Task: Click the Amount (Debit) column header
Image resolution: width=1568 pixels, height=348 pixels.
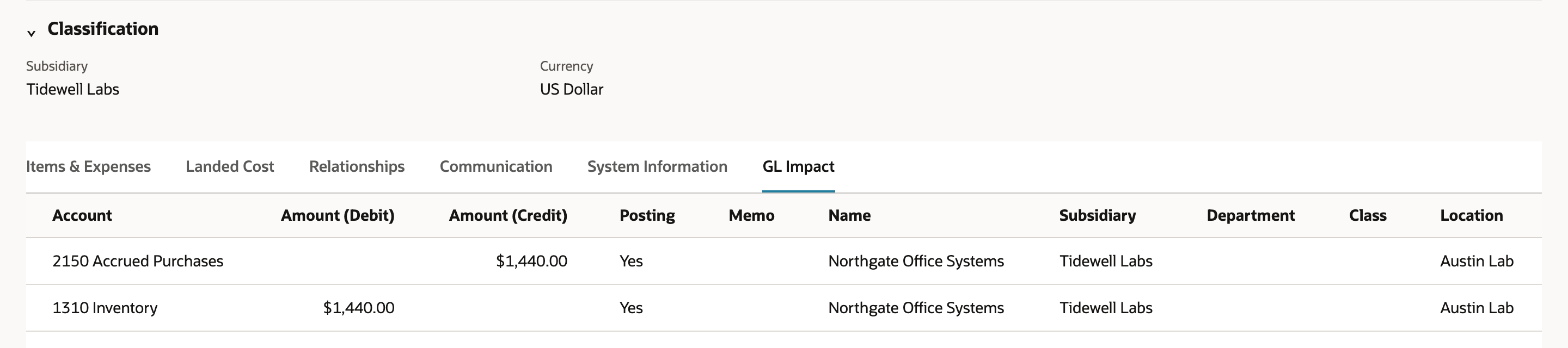Action: coord(338,215)
